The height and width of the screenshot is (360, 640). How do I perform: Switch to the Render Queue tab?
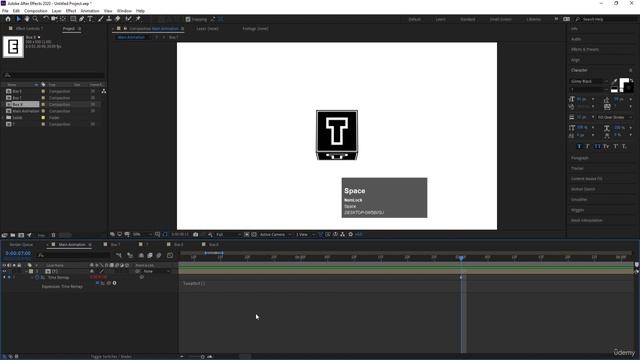[21, 245]
